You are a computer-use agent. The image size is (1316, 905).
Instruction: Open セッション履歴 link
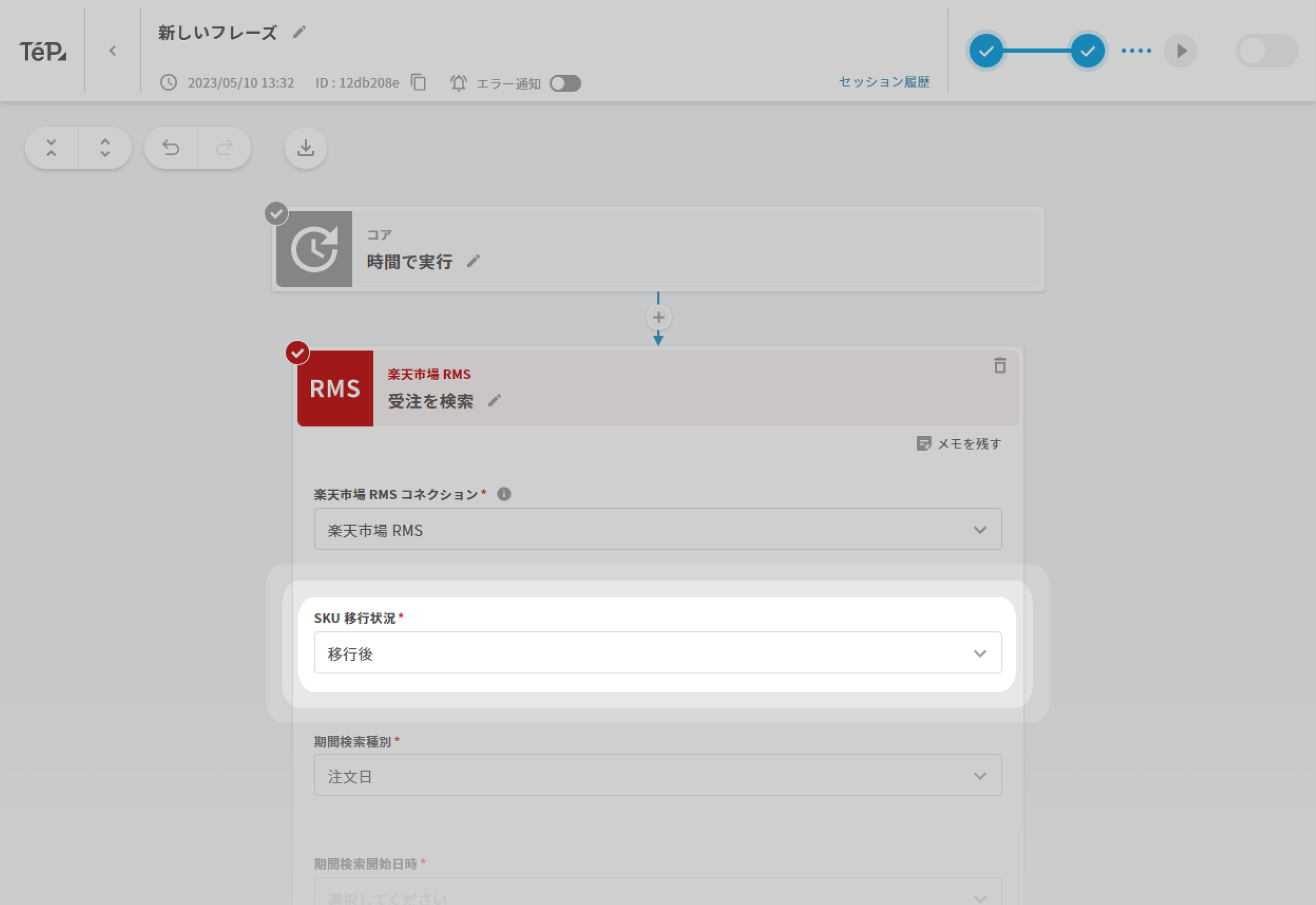point(884,82)
